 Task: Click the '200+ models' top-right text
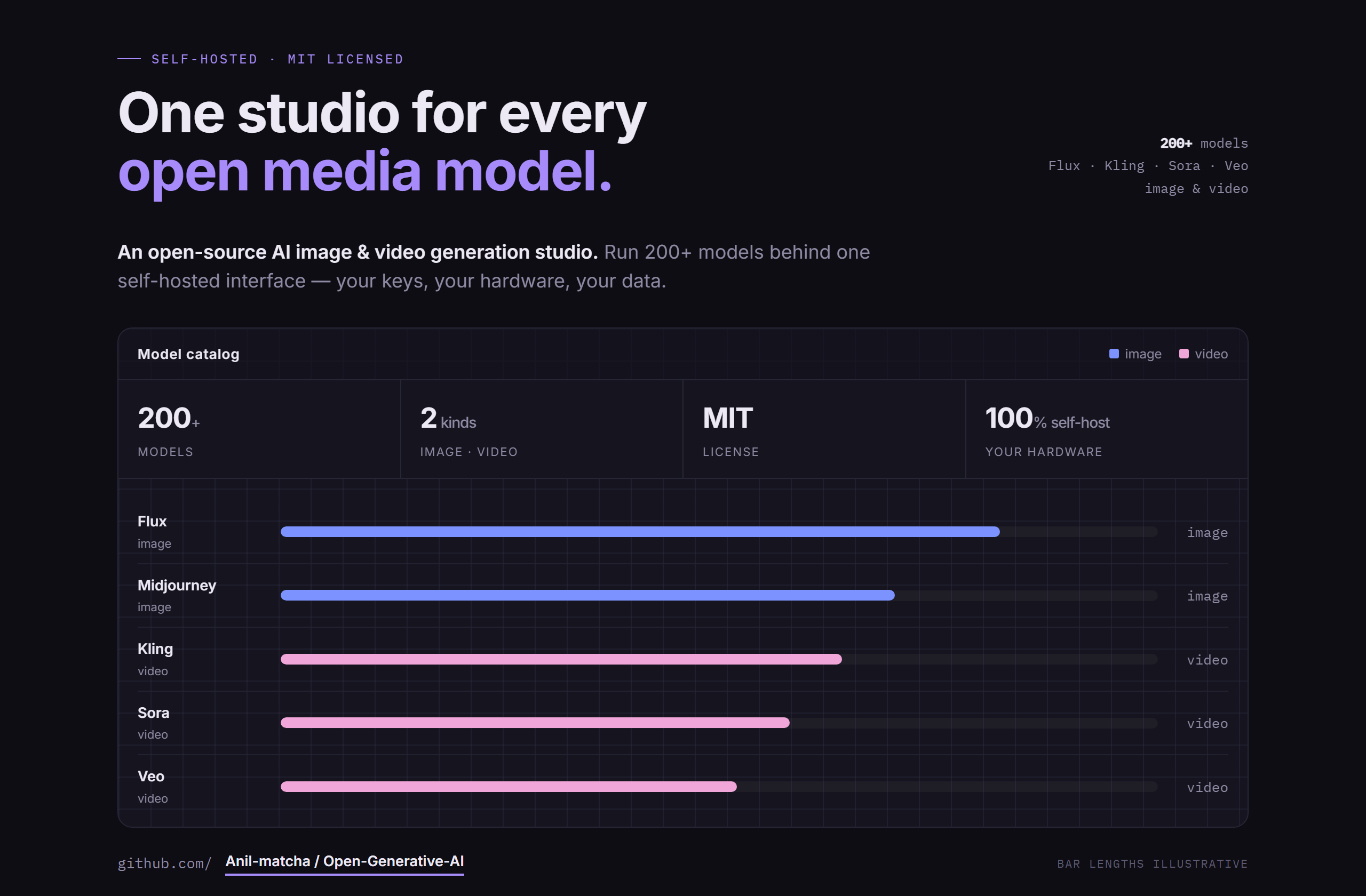1204,143
